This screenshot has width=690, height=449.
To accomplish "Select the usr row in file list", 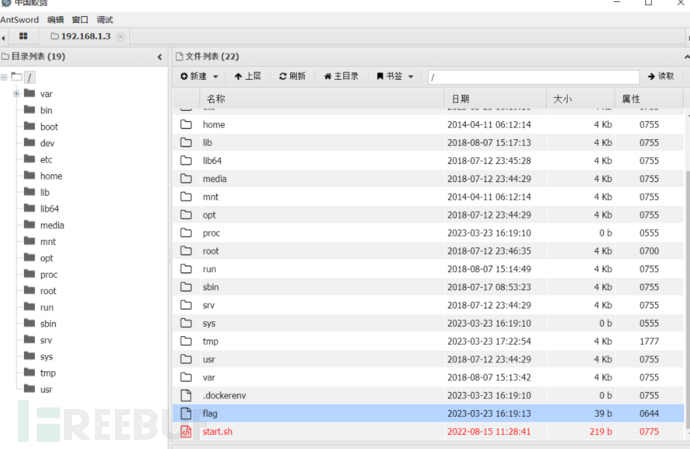I will tap(428, 359).
